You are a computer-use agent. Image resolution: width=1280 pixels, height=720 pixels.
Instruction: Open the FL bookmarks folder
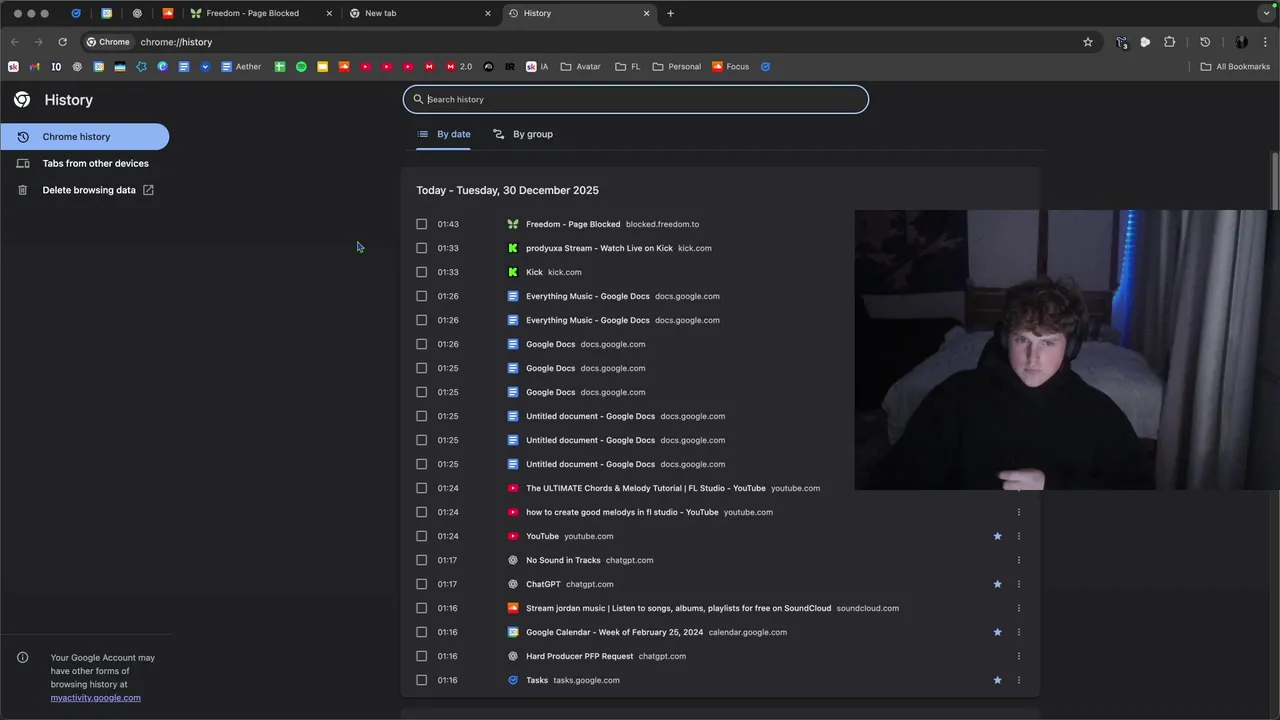627,67
